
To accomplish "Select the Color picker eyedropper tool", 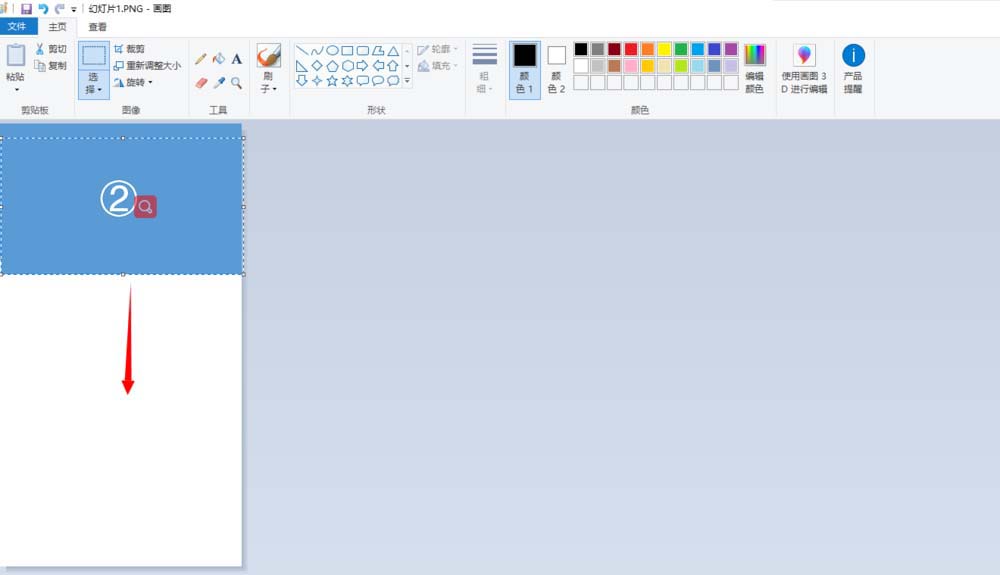I will (x=219, y=83).
